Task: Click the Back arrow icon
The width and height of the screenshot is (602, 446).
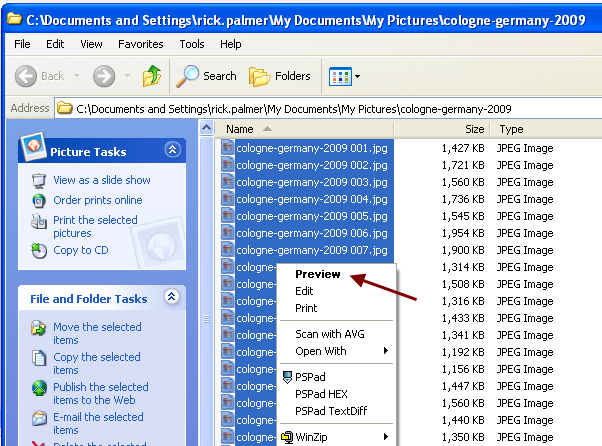Action: (x=26, y=76)
